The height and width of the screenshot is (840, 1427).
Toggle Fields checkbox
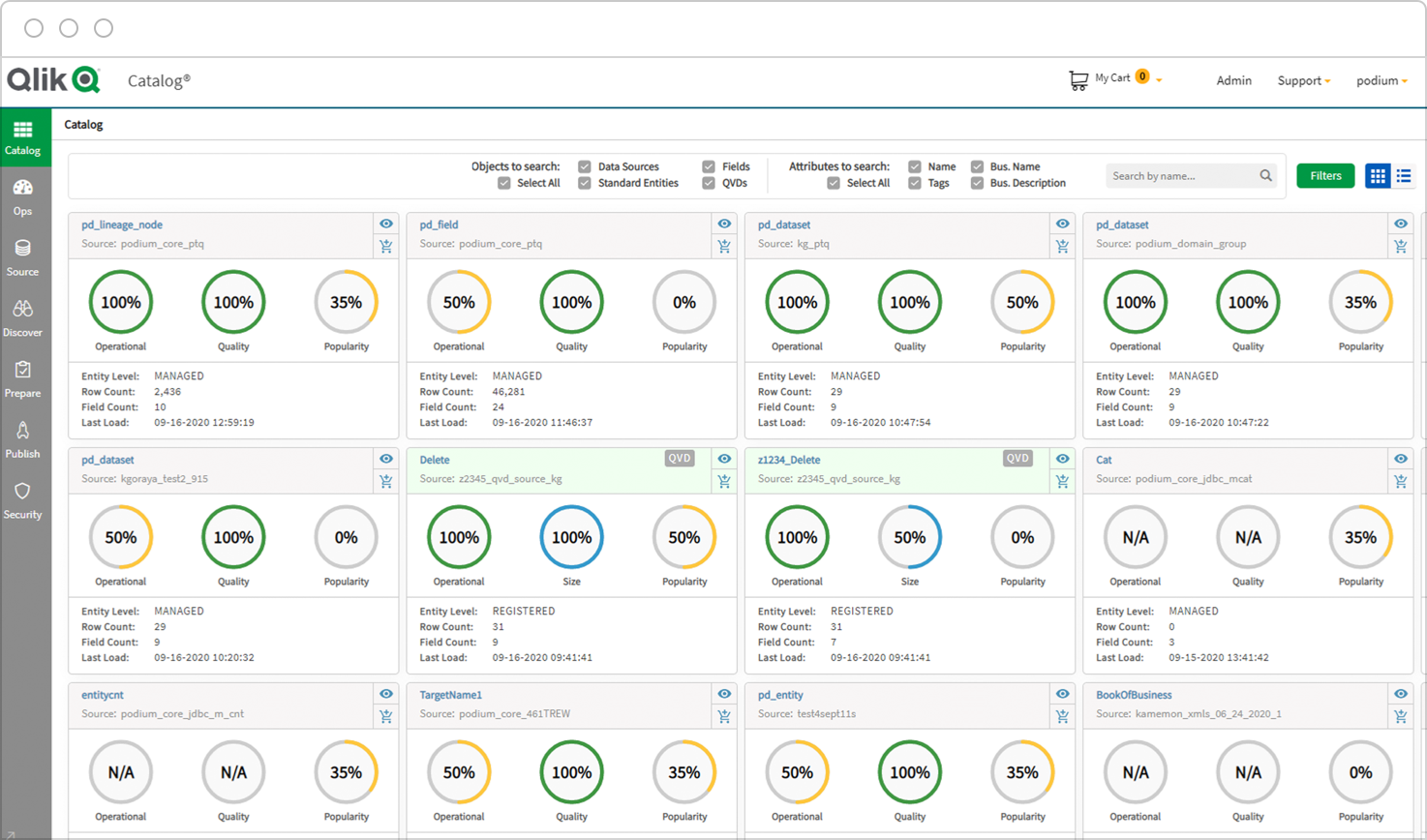click(709, 166)
